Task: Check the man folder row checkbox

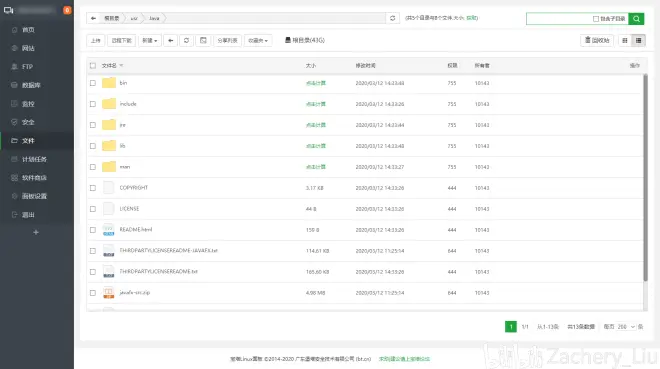Action: [x=93, y=167]
